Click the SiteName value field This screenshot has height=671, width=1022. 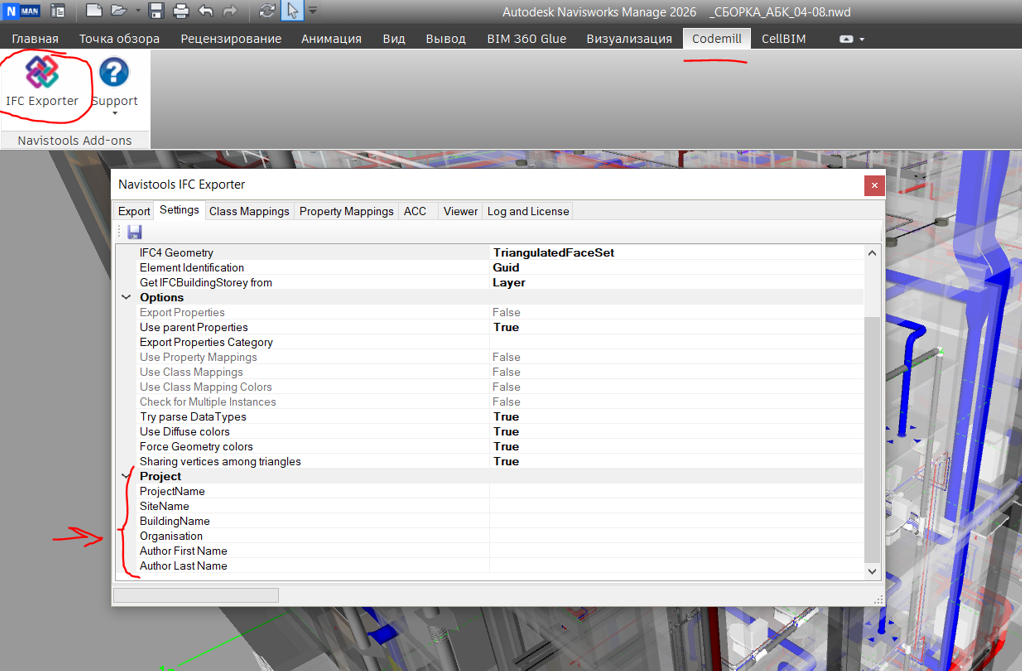pos(677,506)
